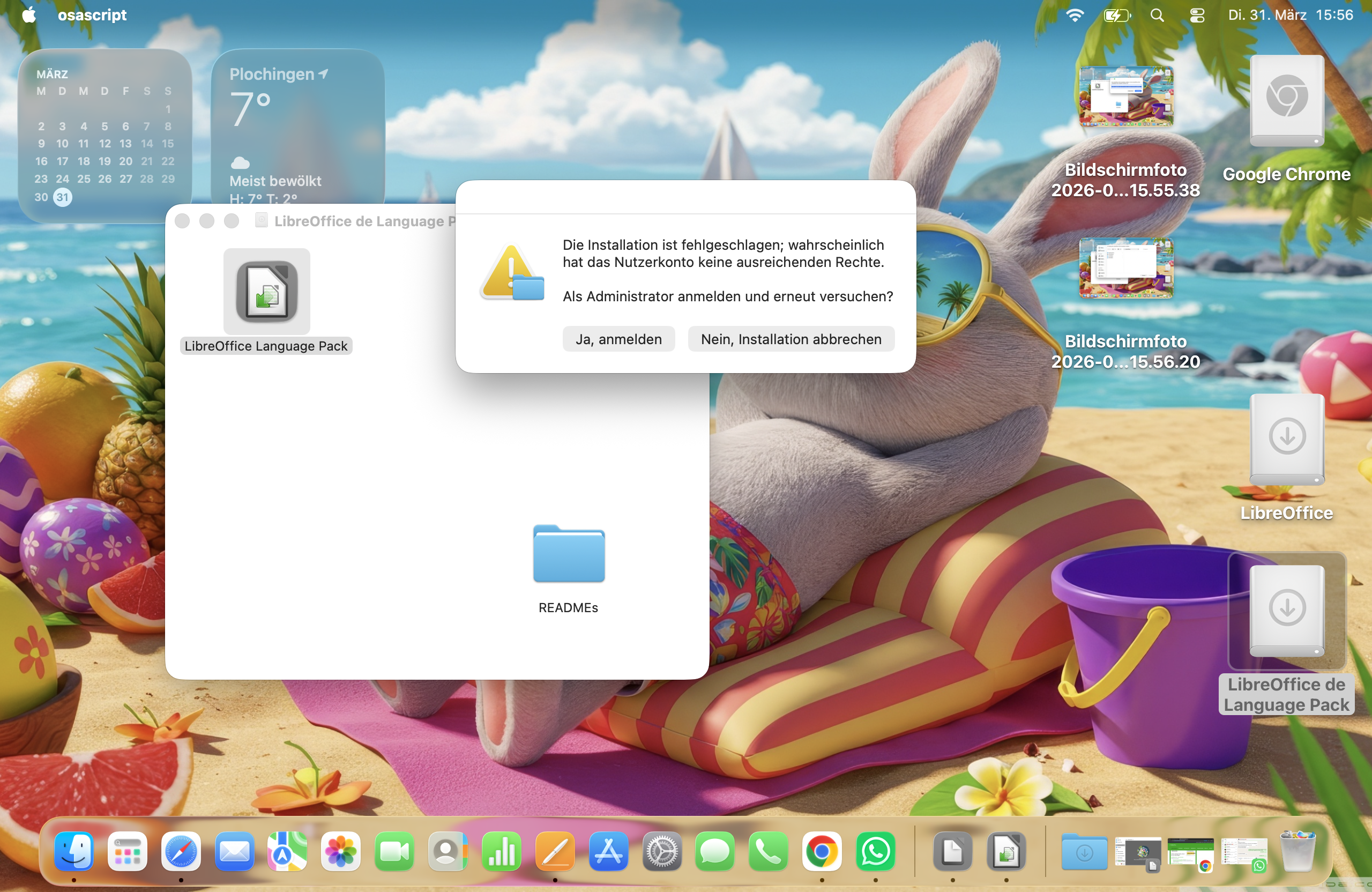Viewport: 1372px width, 892px height.
Task: Launch Finder from the Dock
Action: [74, 851]
